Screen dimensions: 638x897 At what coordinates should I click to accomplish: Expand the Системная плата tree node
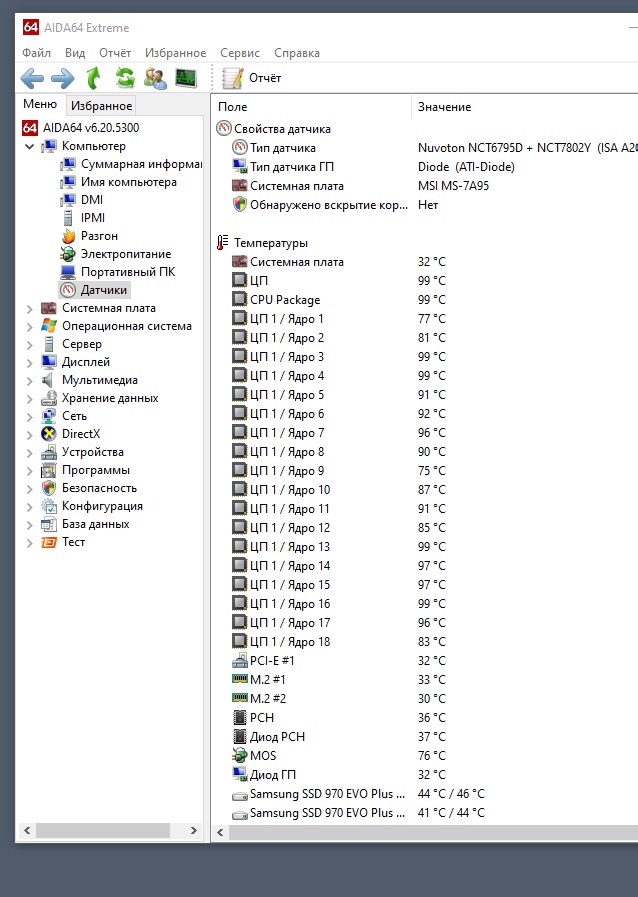30,309
